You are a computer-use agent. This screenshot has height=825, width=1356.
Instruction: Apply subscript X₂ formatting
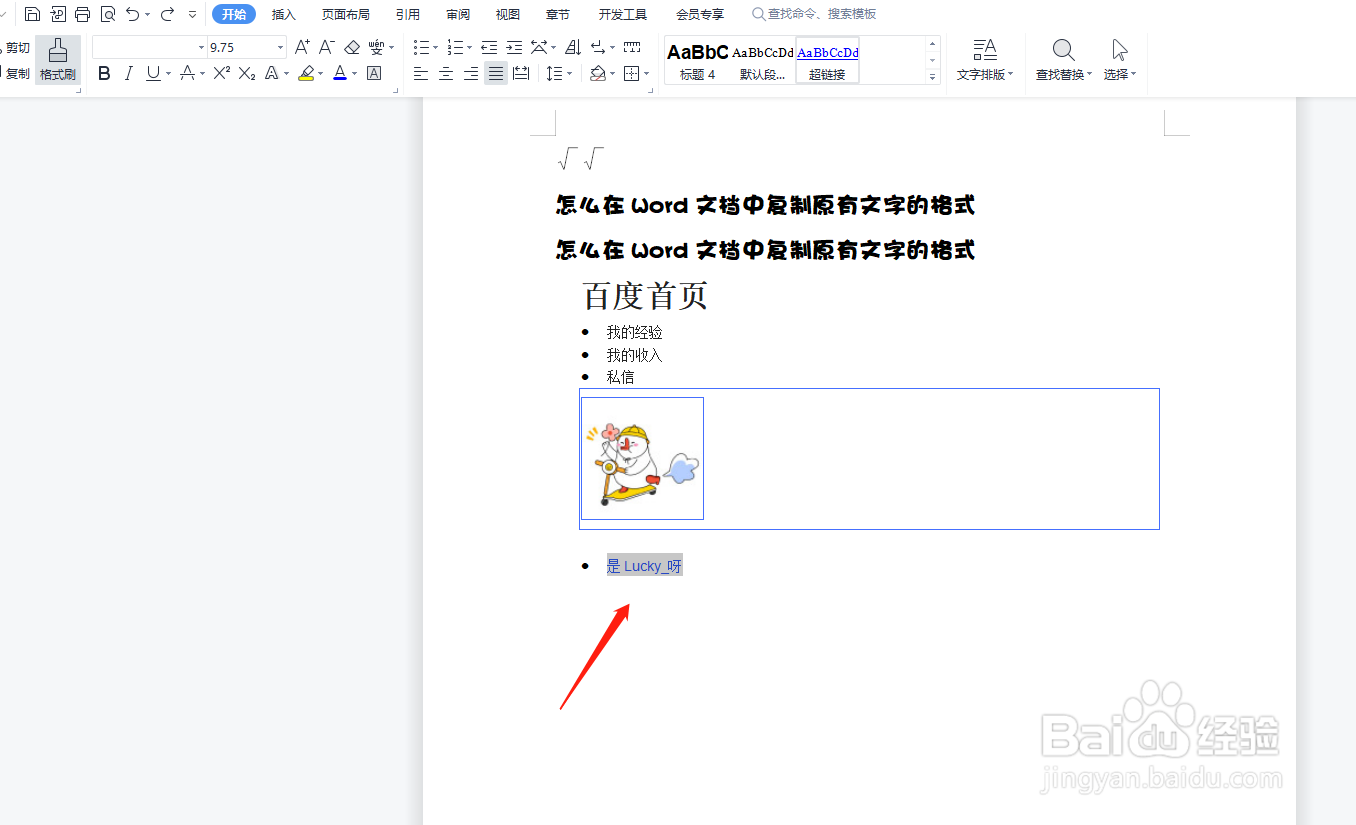pos(247,73)
